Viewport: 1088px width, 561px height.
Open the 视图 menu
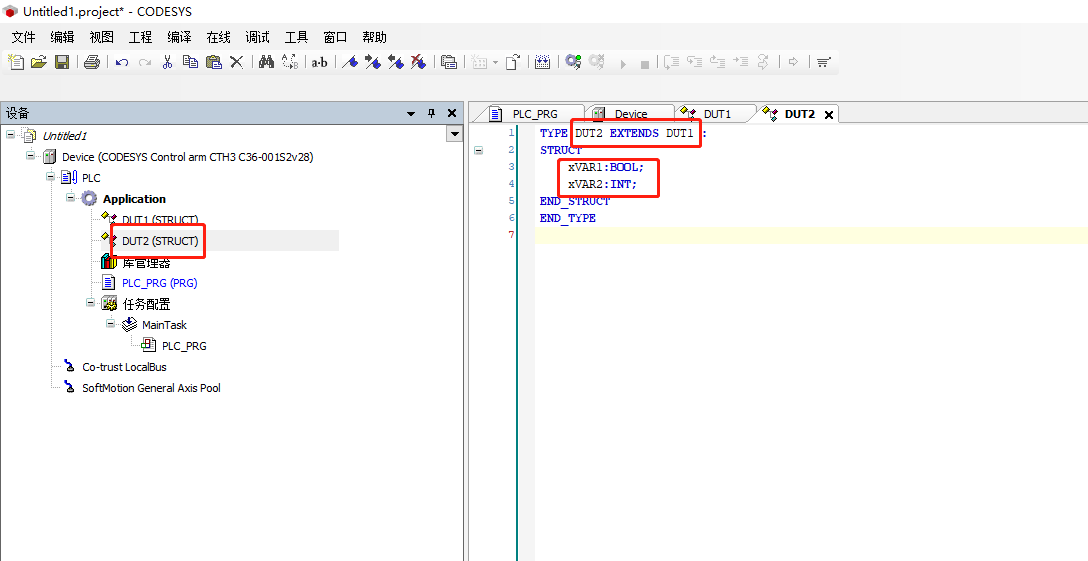(x=101, y=37)
